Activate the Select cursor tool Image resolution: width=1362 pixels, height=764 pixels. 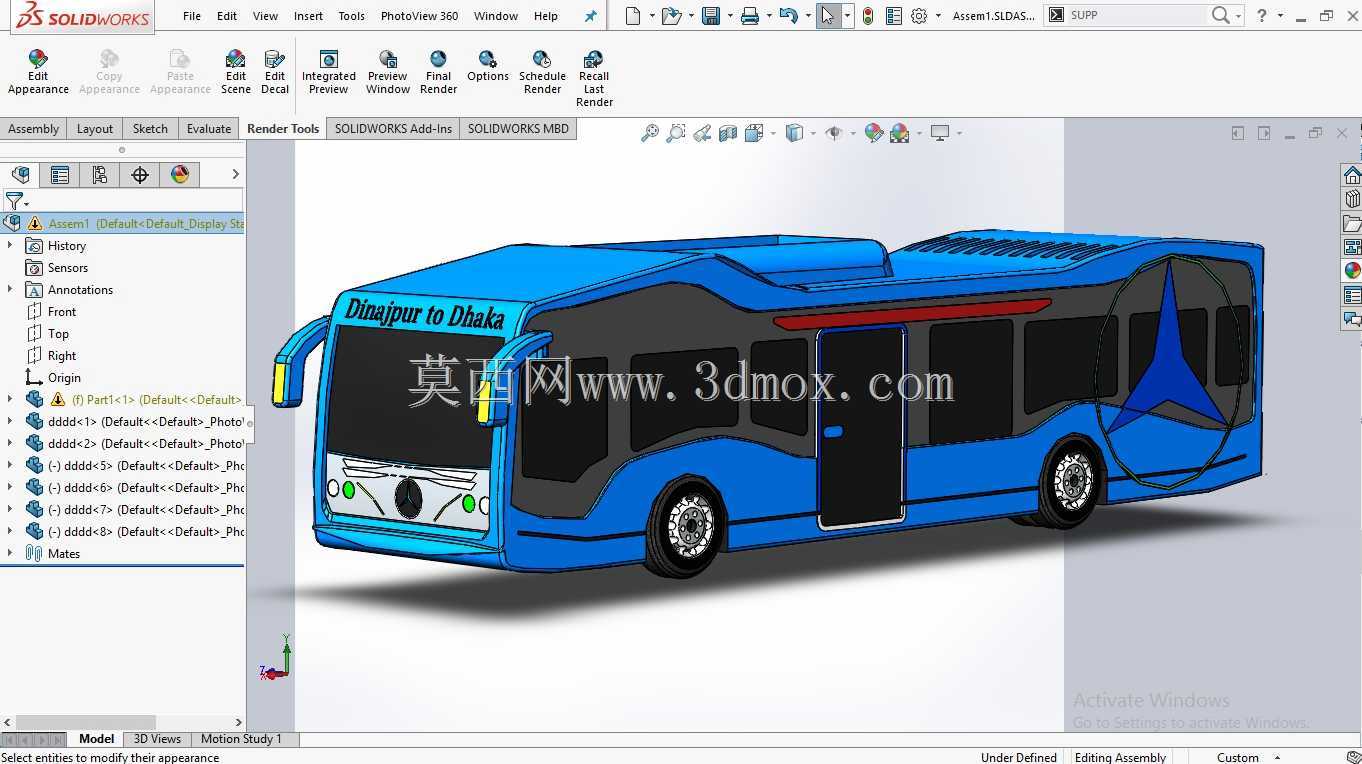[x=828, y=16]
